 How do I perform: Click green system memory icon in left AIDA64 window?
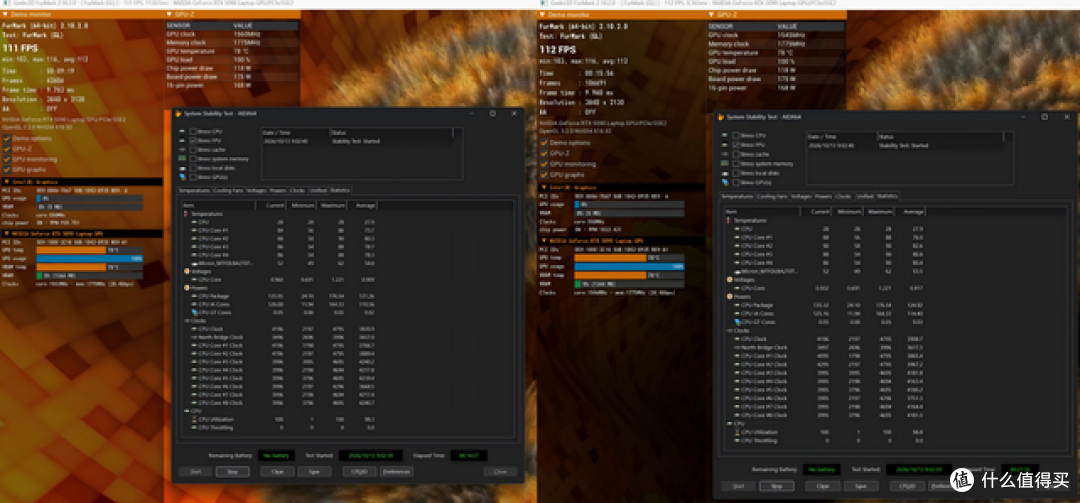182,158
